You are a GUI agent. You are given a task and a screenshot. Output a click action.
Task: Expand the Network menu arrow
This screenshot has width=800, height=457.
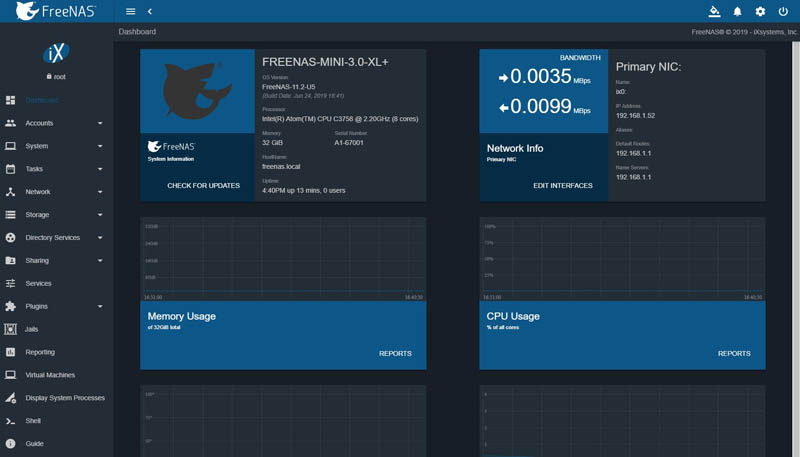click(x=100, y=192)
